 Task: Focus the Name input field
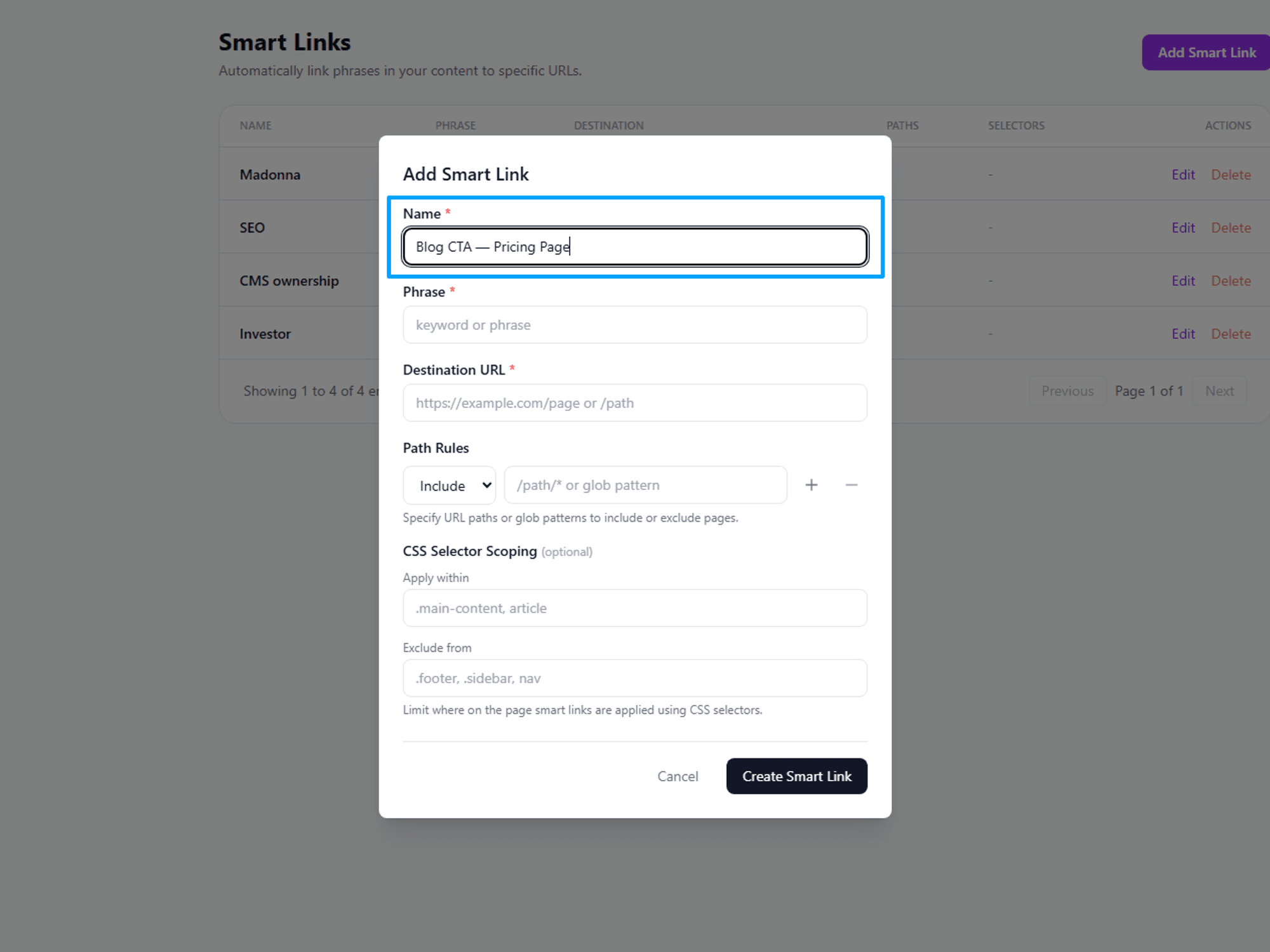point(634,246)
